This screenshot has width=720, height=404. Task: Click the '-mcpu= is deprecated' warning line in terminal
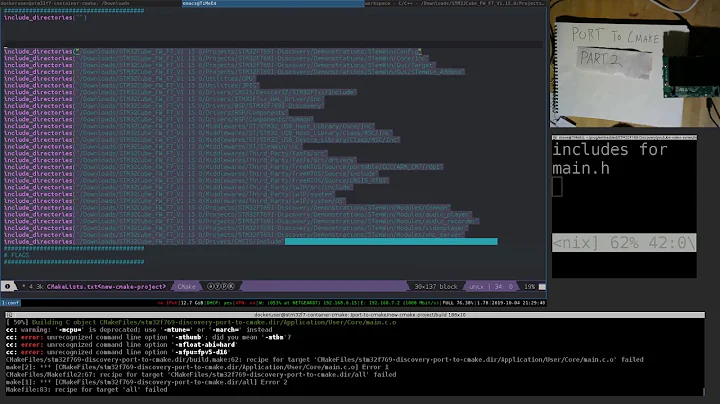pos(139,330)
